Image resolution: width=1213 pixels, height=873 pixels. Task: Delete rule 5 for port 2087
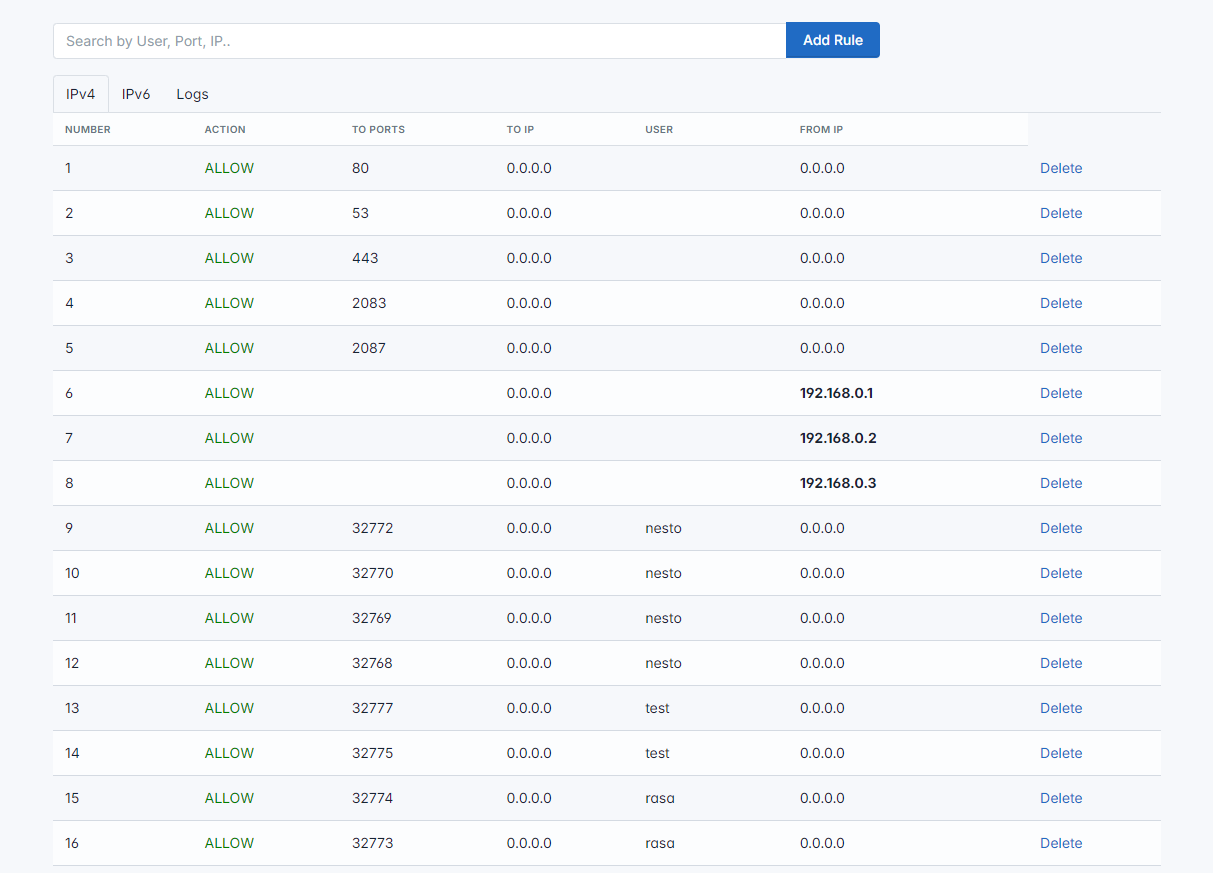(1061, 348)
